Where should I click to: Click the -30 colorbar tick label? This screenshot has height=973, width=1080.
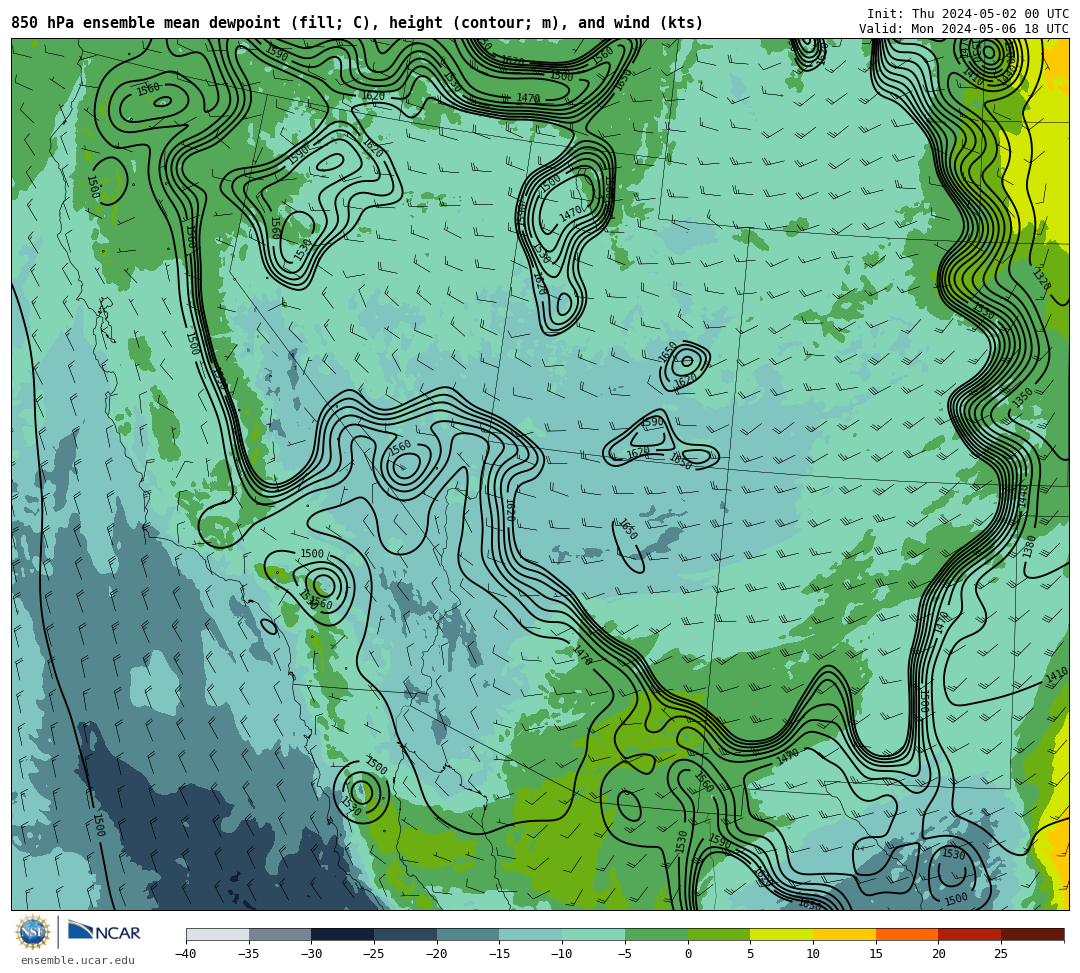click(311, 954)
